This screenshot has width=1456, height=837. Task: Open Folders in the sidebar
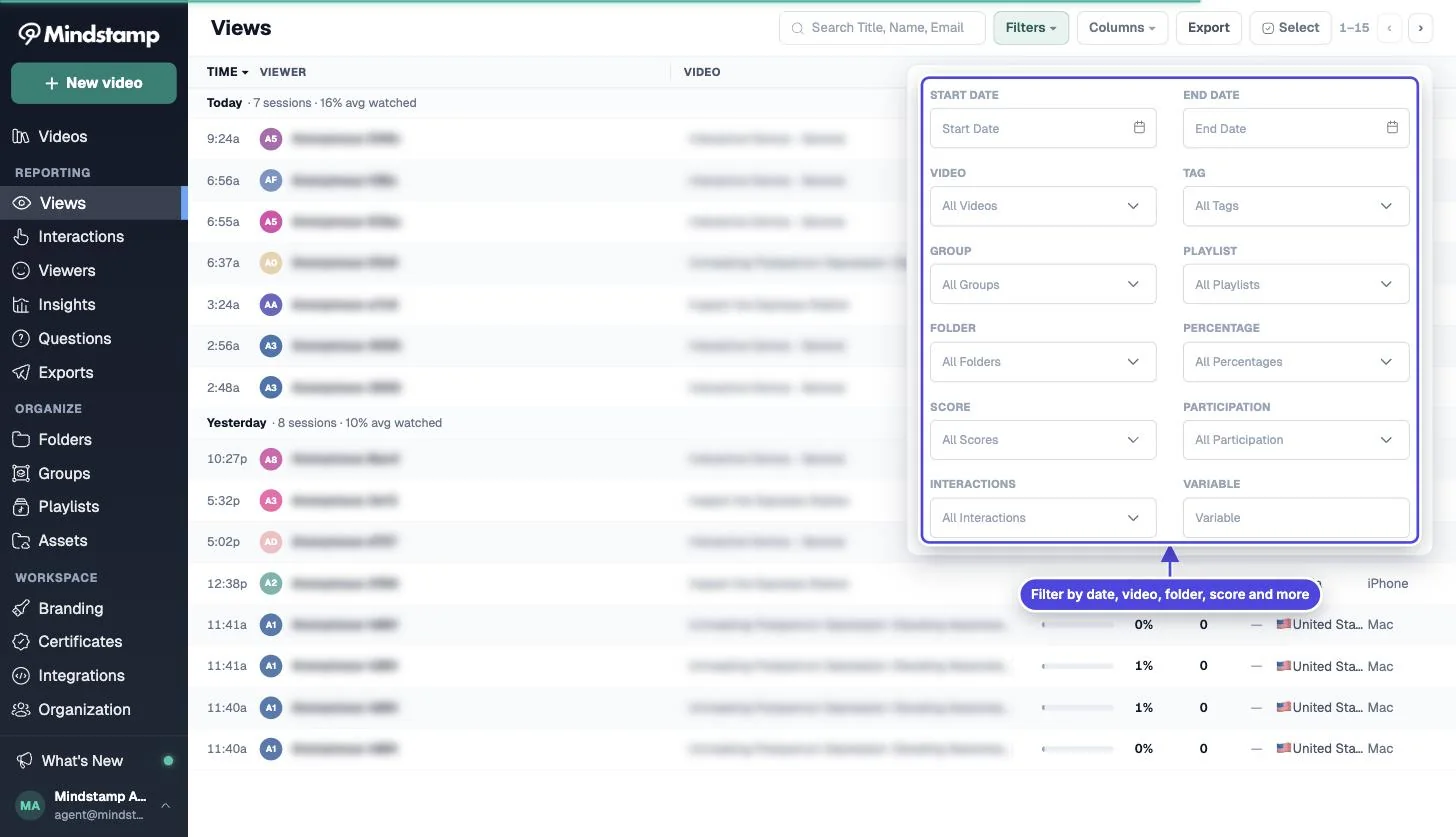point(94,439)
